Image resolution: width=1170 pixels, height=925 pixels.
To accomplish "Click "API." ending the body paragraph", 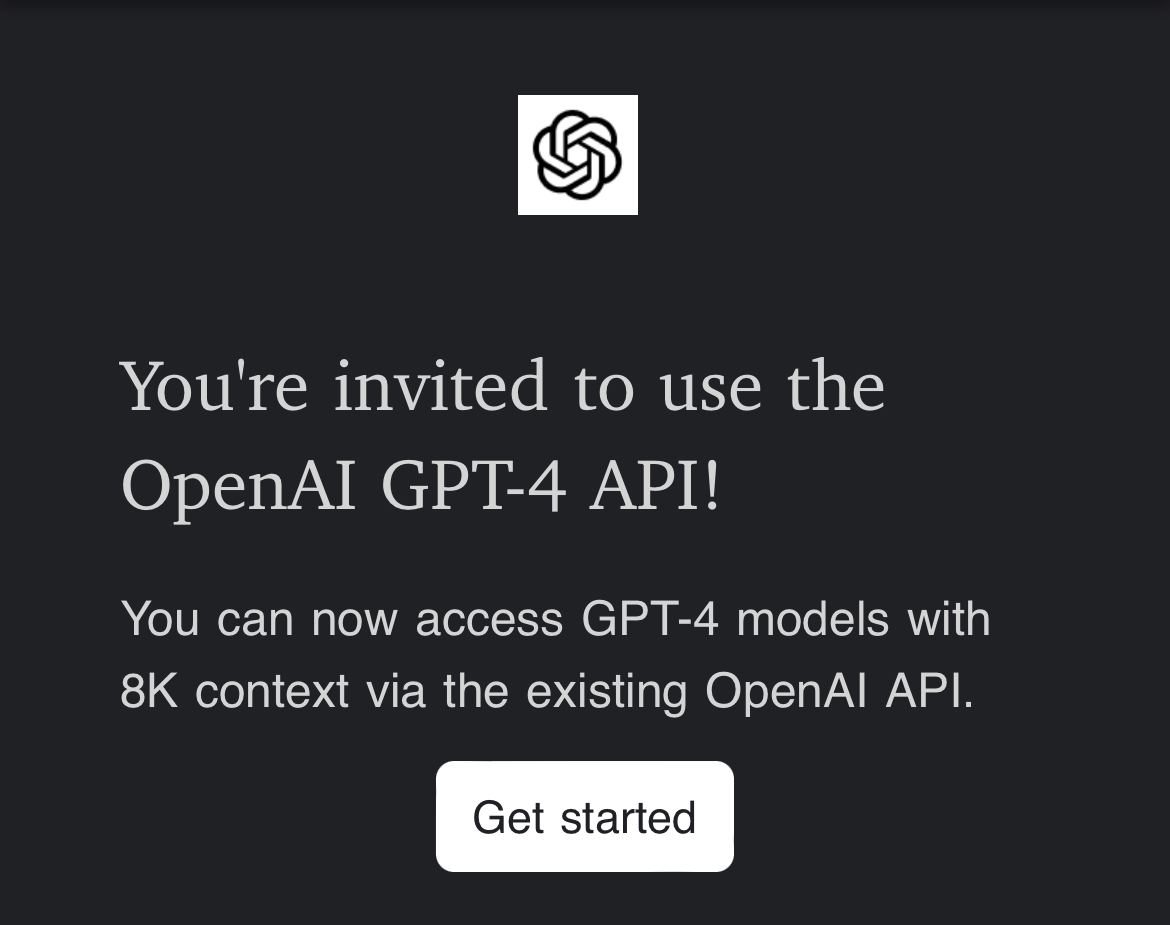I will [x=930, y=691].
